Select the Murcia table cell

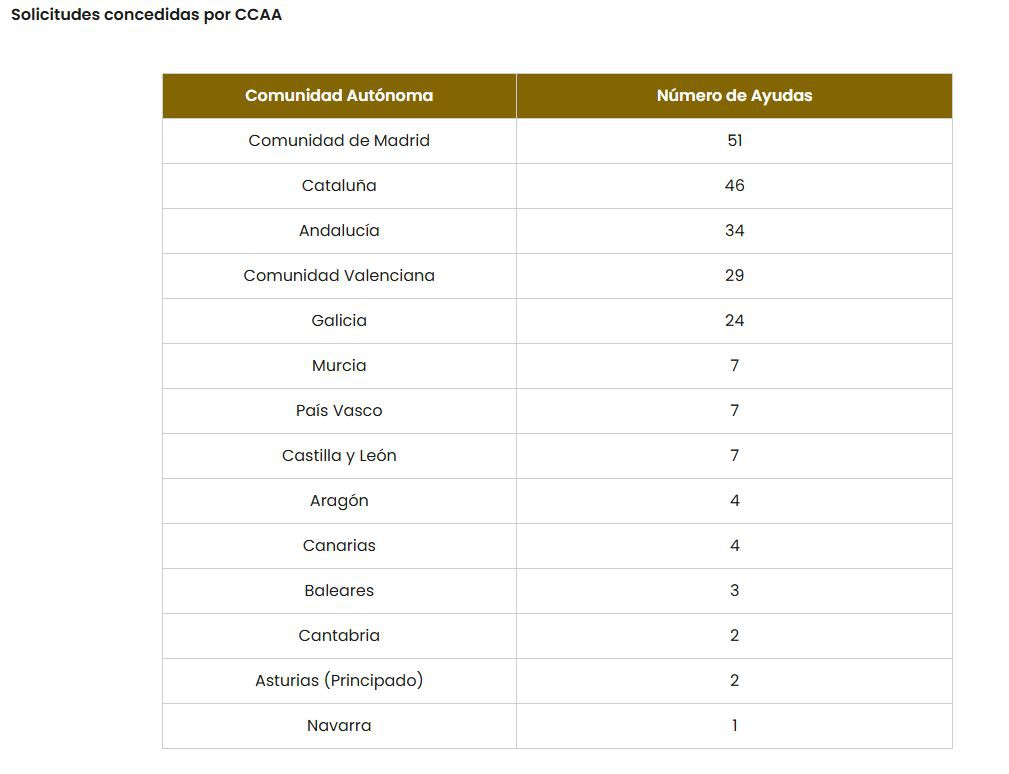[x=339, y=366]
